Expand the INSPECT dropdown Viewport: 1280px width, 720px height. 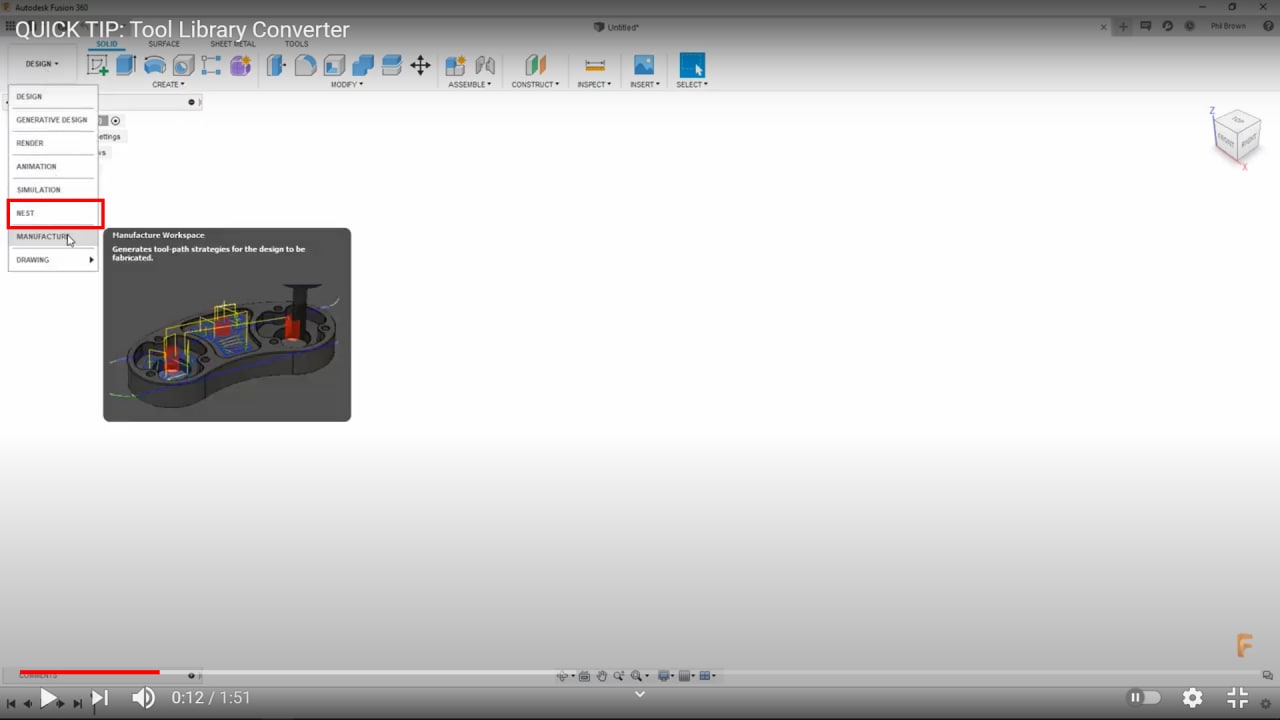tap(594, 85)
